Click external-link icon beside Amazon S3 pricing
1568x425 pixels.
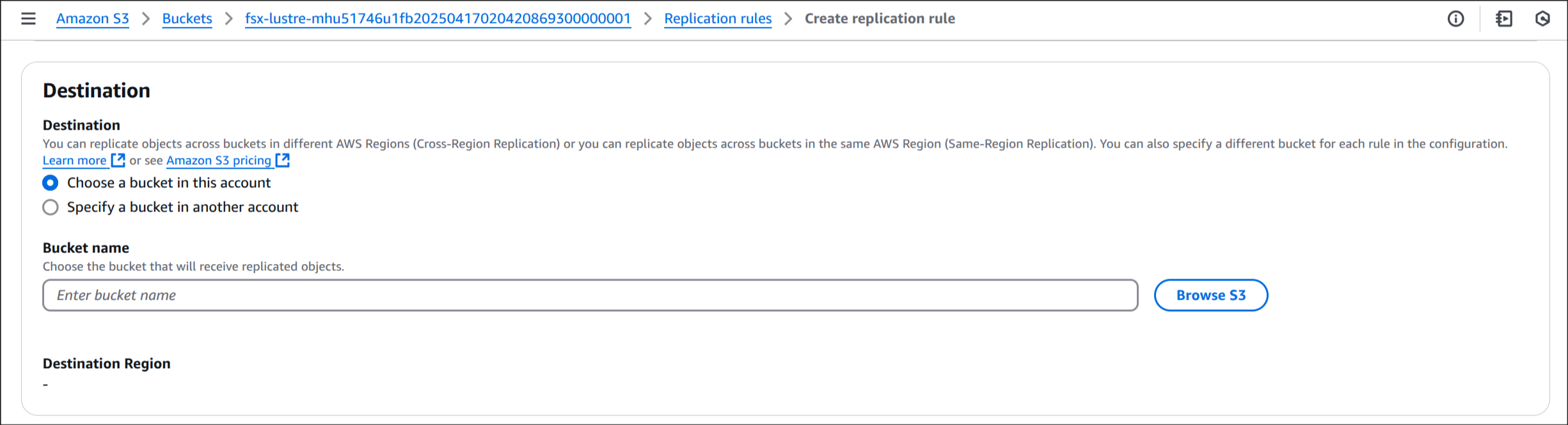click(x=283, y=160)
